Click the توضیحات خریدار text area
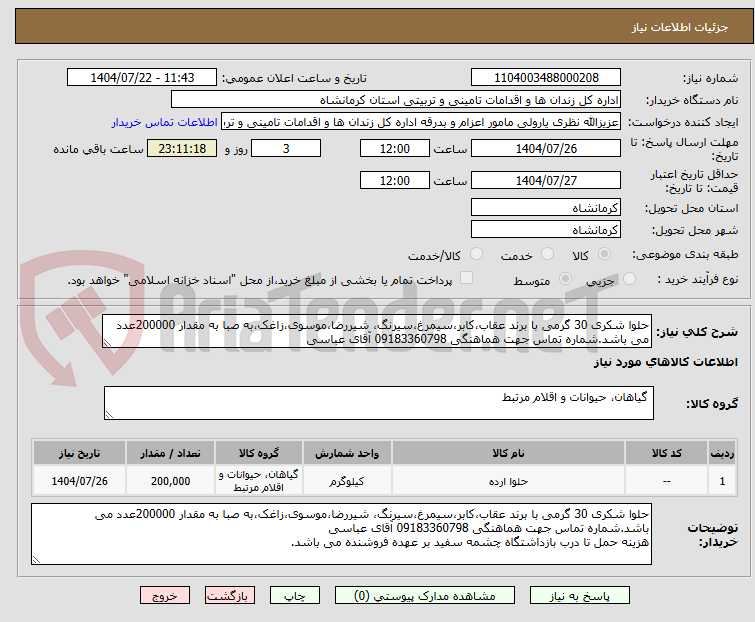Screen dimensions: 755x622 click(341, 534)
